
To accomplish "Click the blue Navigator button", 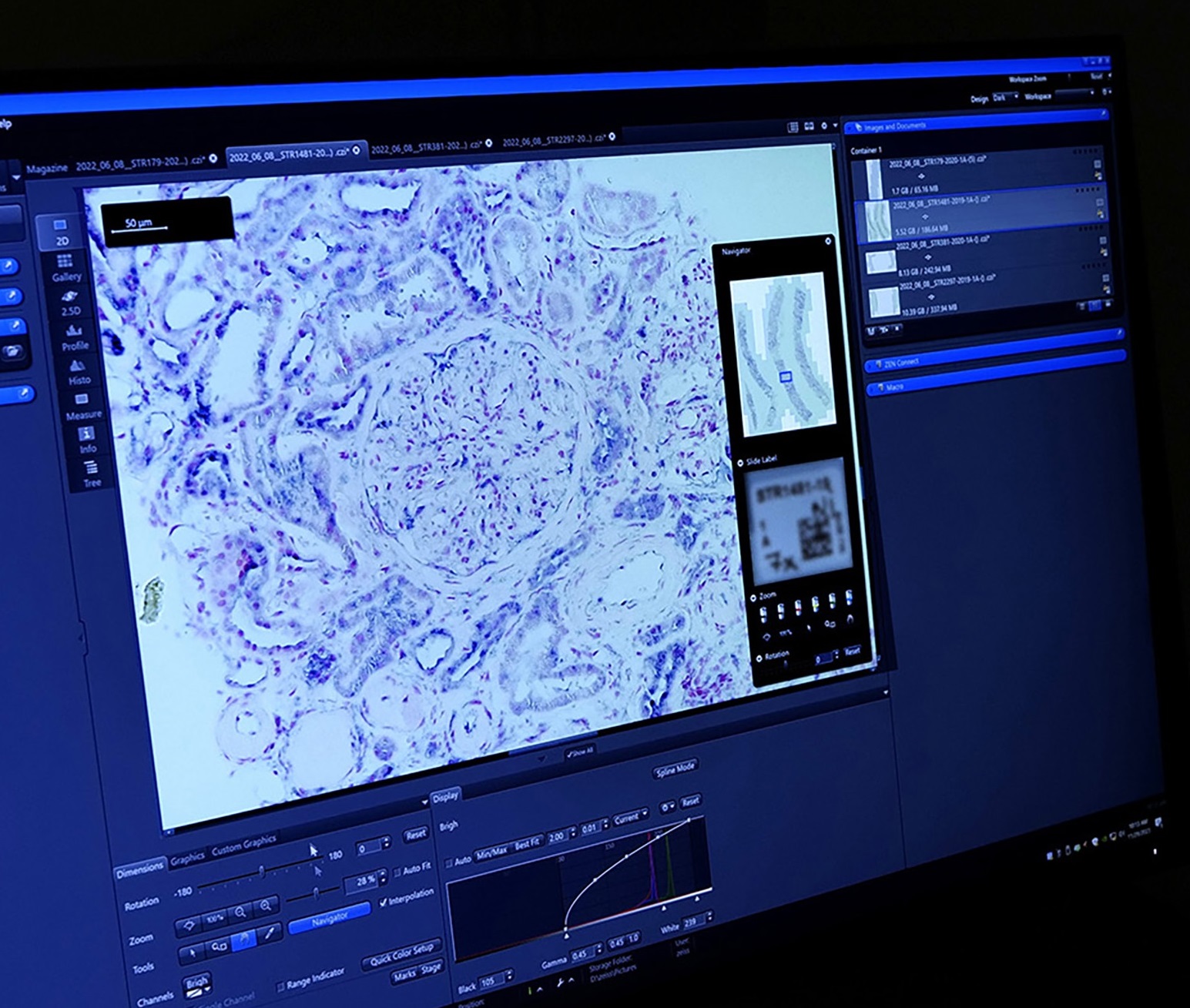I will (330, 919).
